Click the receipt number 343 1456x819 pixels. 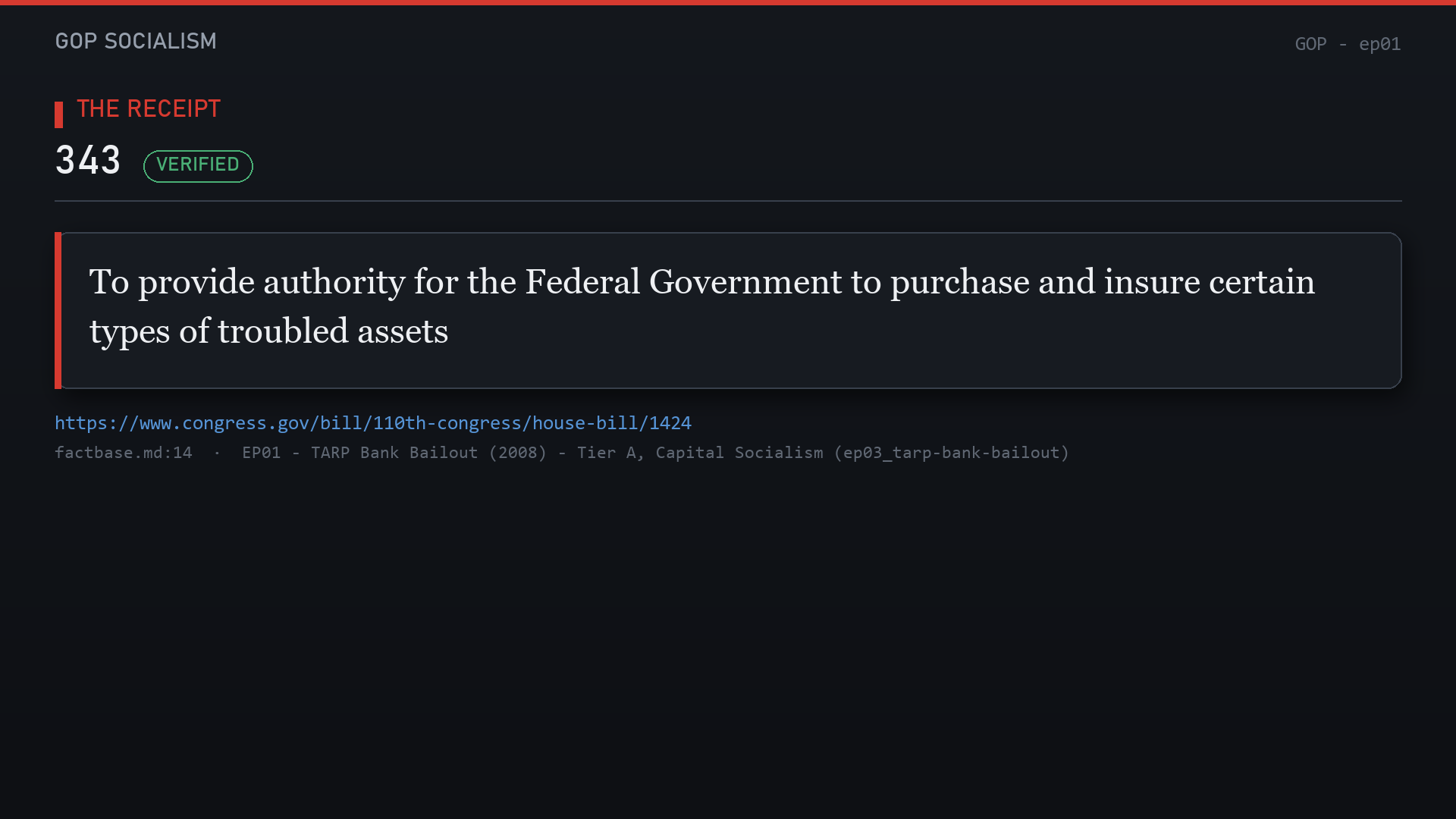point(88,160)
